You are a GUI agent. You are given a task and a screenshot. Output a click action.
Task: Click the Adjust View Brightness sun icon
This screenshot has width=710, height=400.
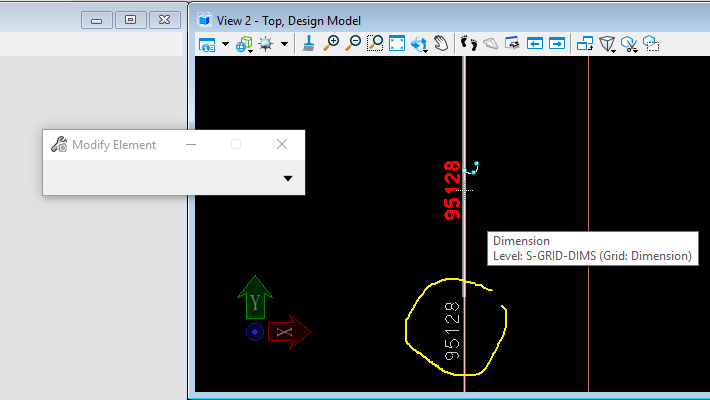coord(266,44)
